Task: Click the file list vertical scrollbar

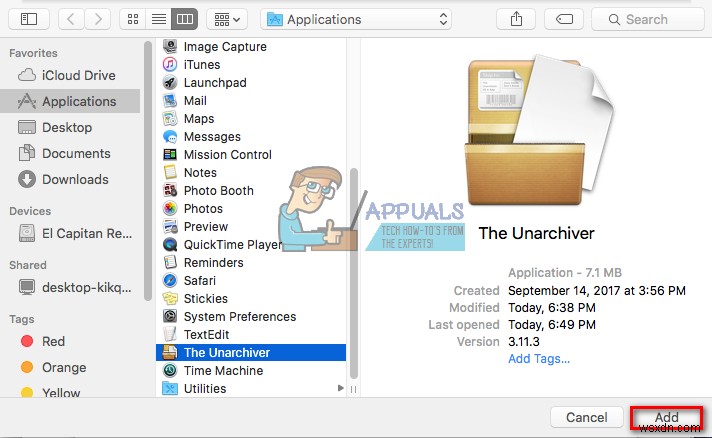Action: pos(354,274)
